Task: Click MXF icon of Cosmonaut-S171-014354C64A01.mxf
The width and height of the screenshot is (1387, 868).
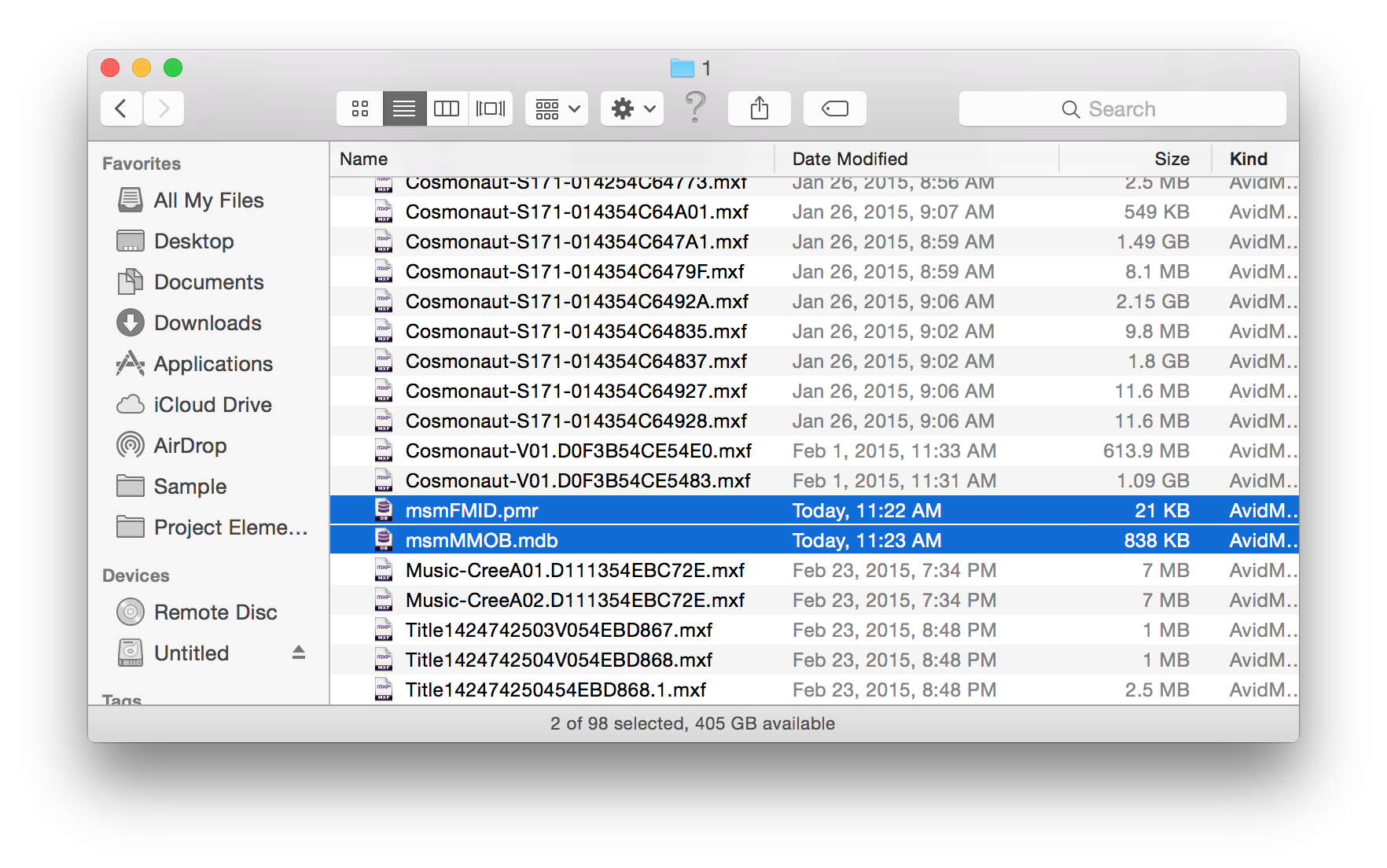Action: (x=384, y=211)
